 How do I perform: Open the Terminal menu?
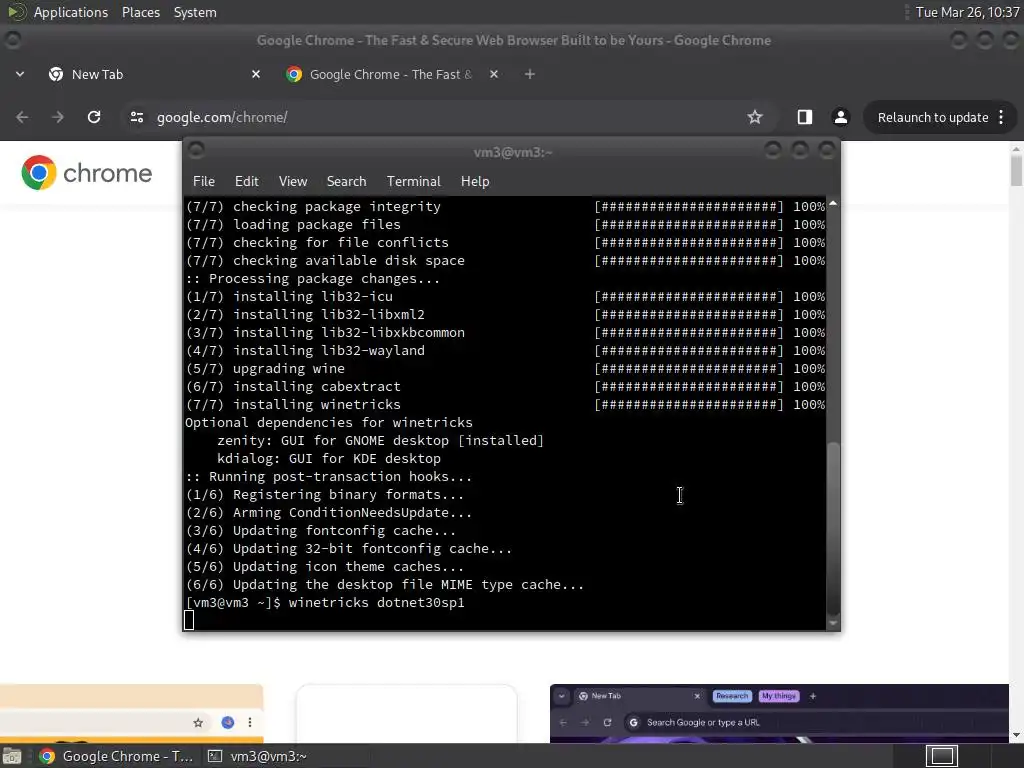click(x=413, y=181)
